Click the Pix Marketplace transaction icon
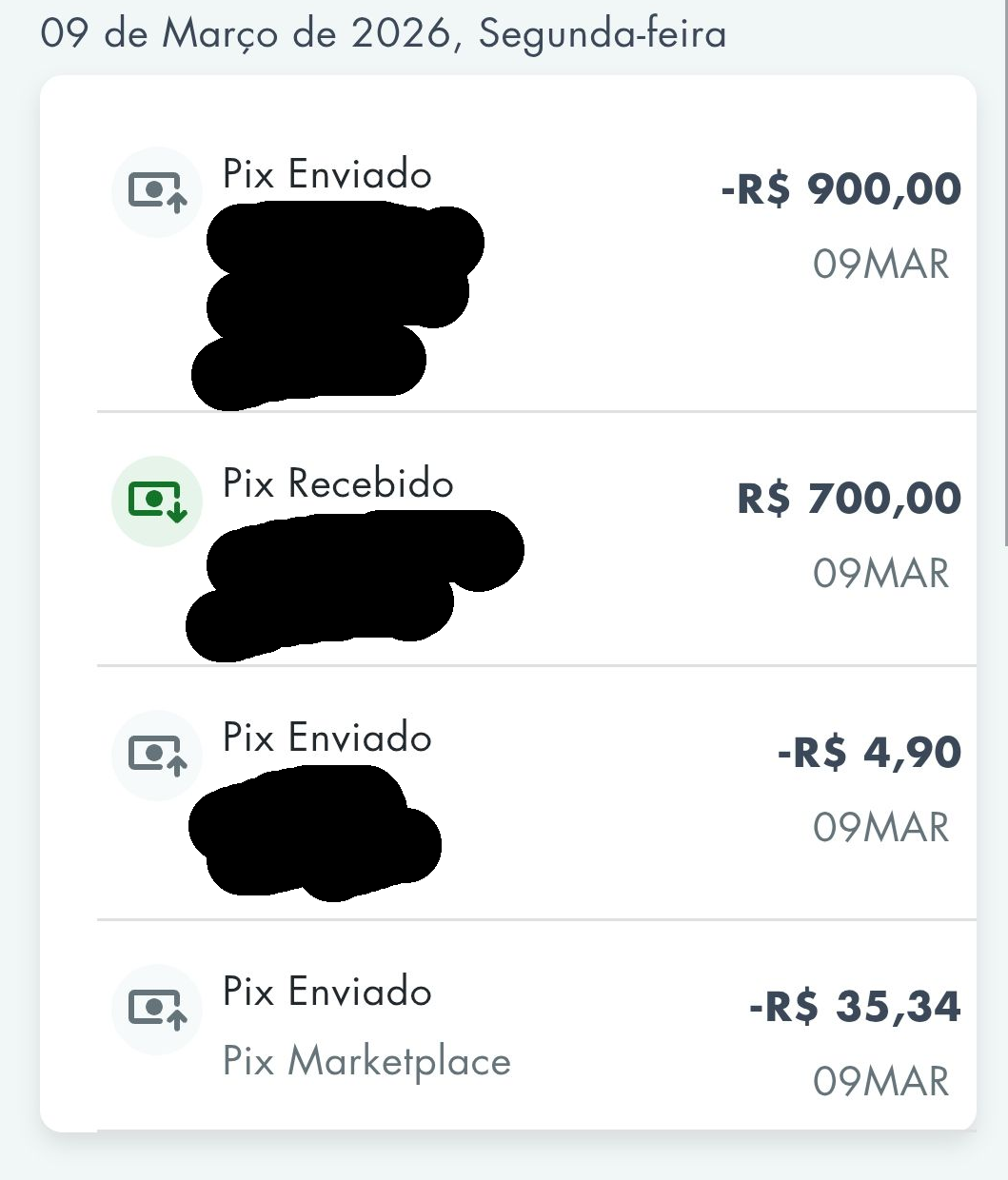The height and width of the screenshot is (1180, 1008). 157,1010
